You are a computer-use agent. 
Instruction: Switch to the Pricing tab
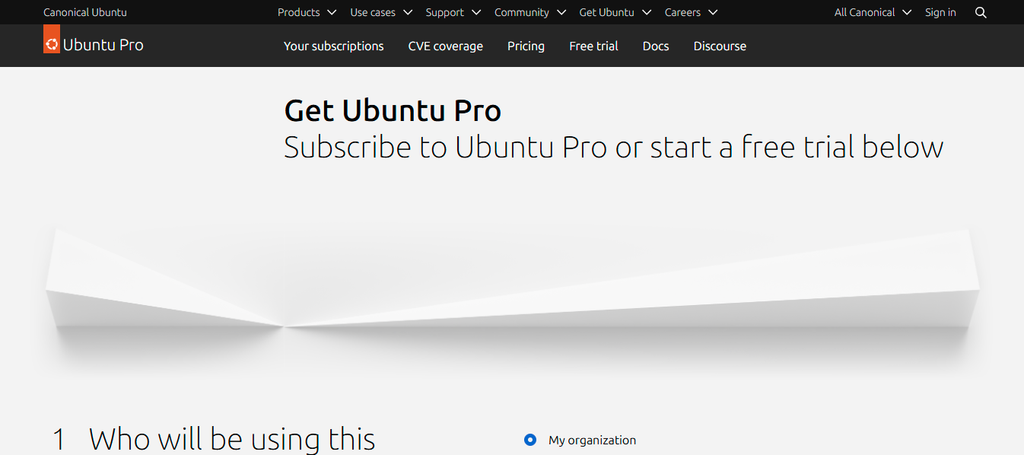coord(526,46)
